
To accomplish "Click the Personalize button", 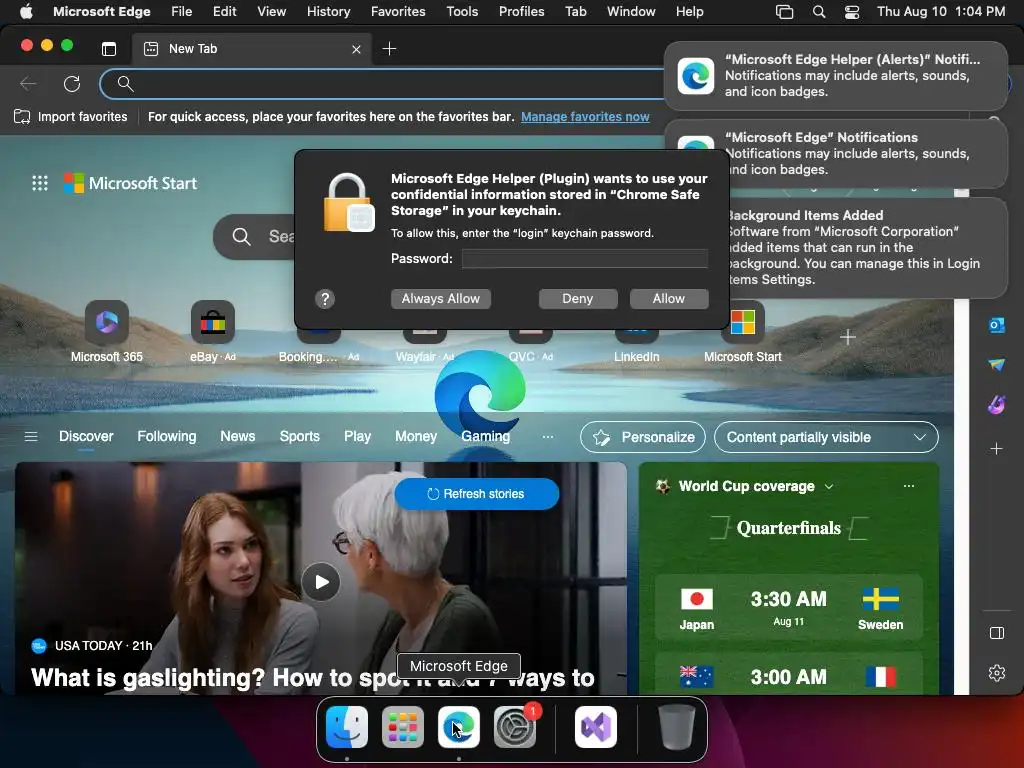I will [x=643, y=437].
